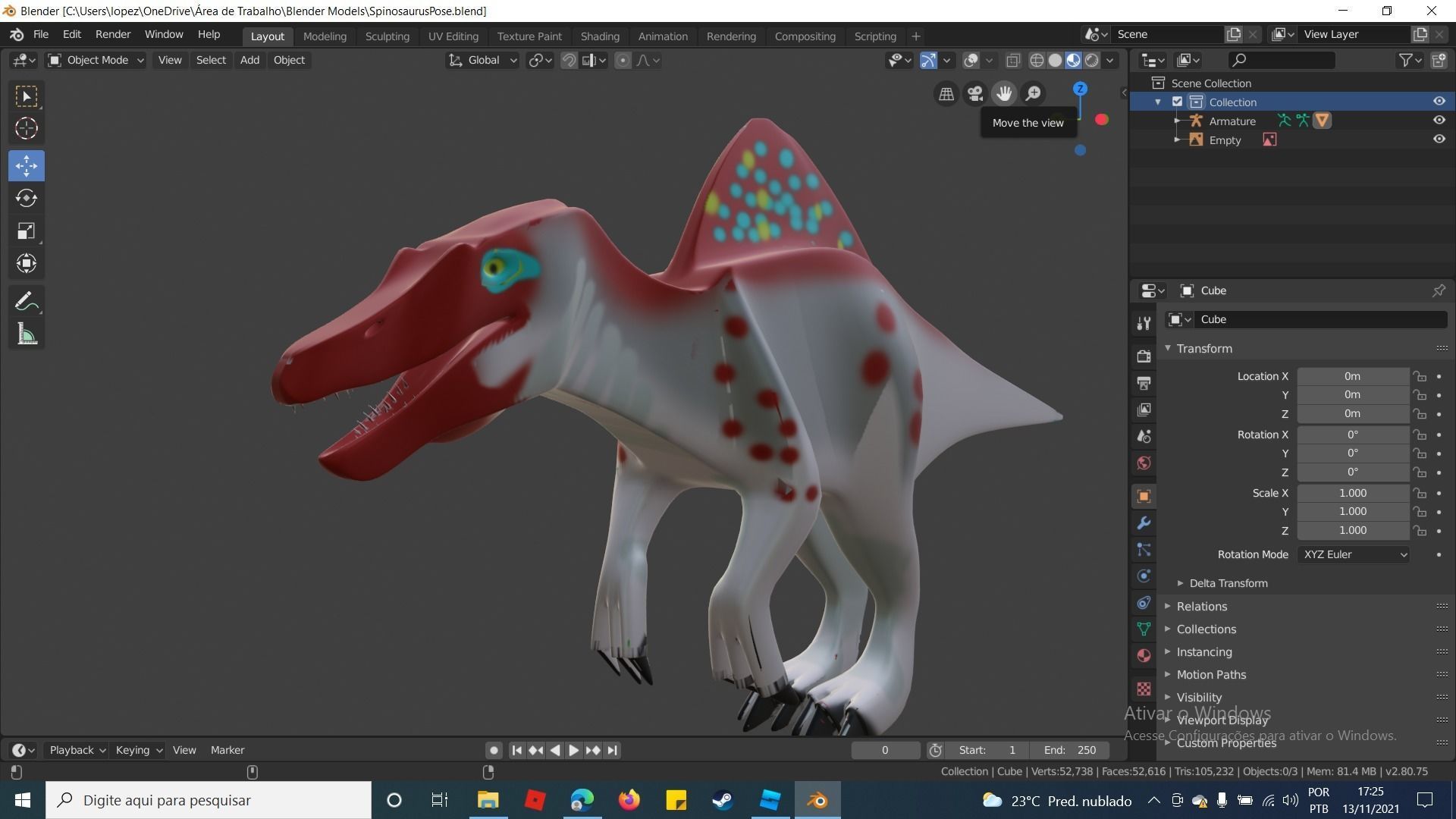Open the Object Mode dropdown
1456x819 pixels.
coord(96,60)
